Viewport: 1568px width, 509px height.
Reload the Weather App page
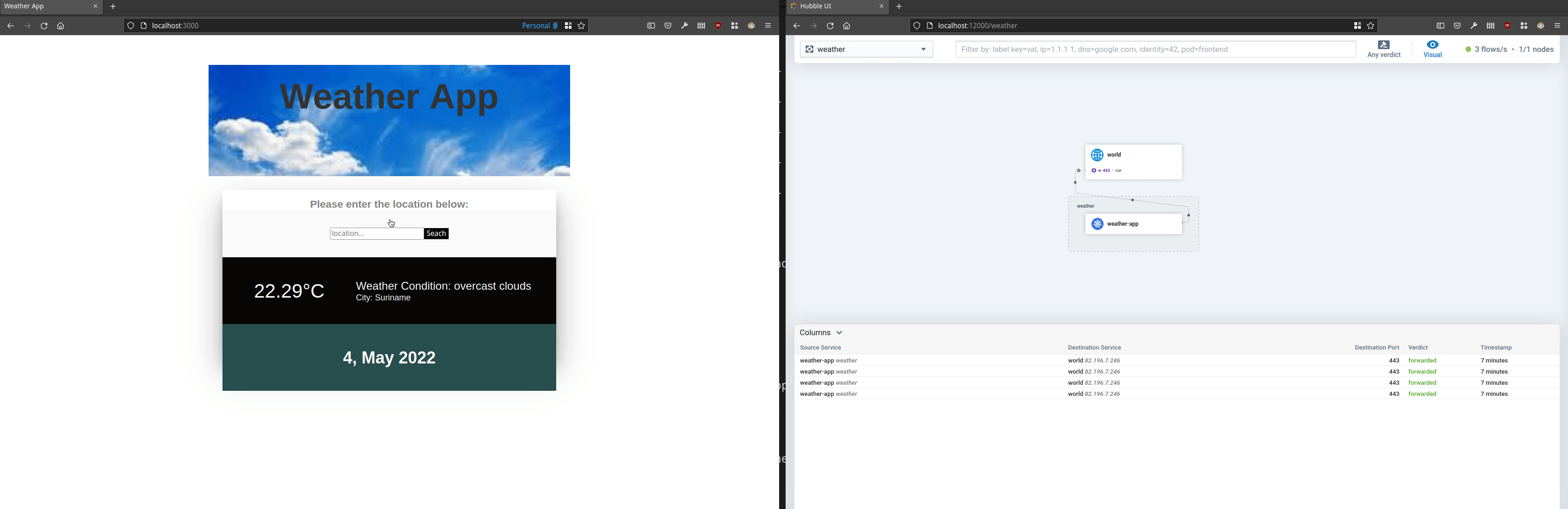pyautogui.click(x=44, y=26)
